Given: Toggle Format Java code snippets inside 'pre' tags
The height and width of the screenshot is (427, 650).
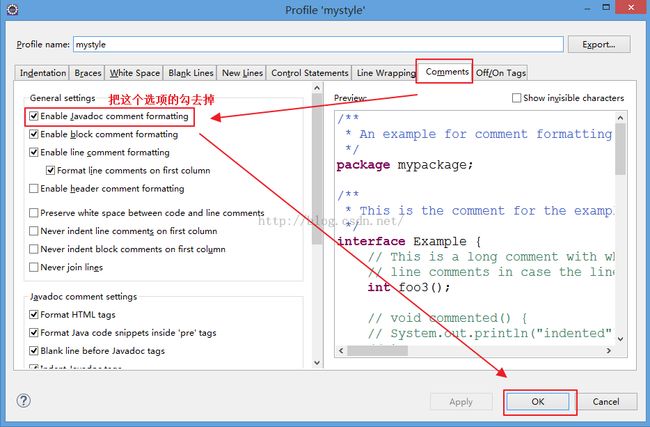Looking at the screenshot, I should [34, 333].
